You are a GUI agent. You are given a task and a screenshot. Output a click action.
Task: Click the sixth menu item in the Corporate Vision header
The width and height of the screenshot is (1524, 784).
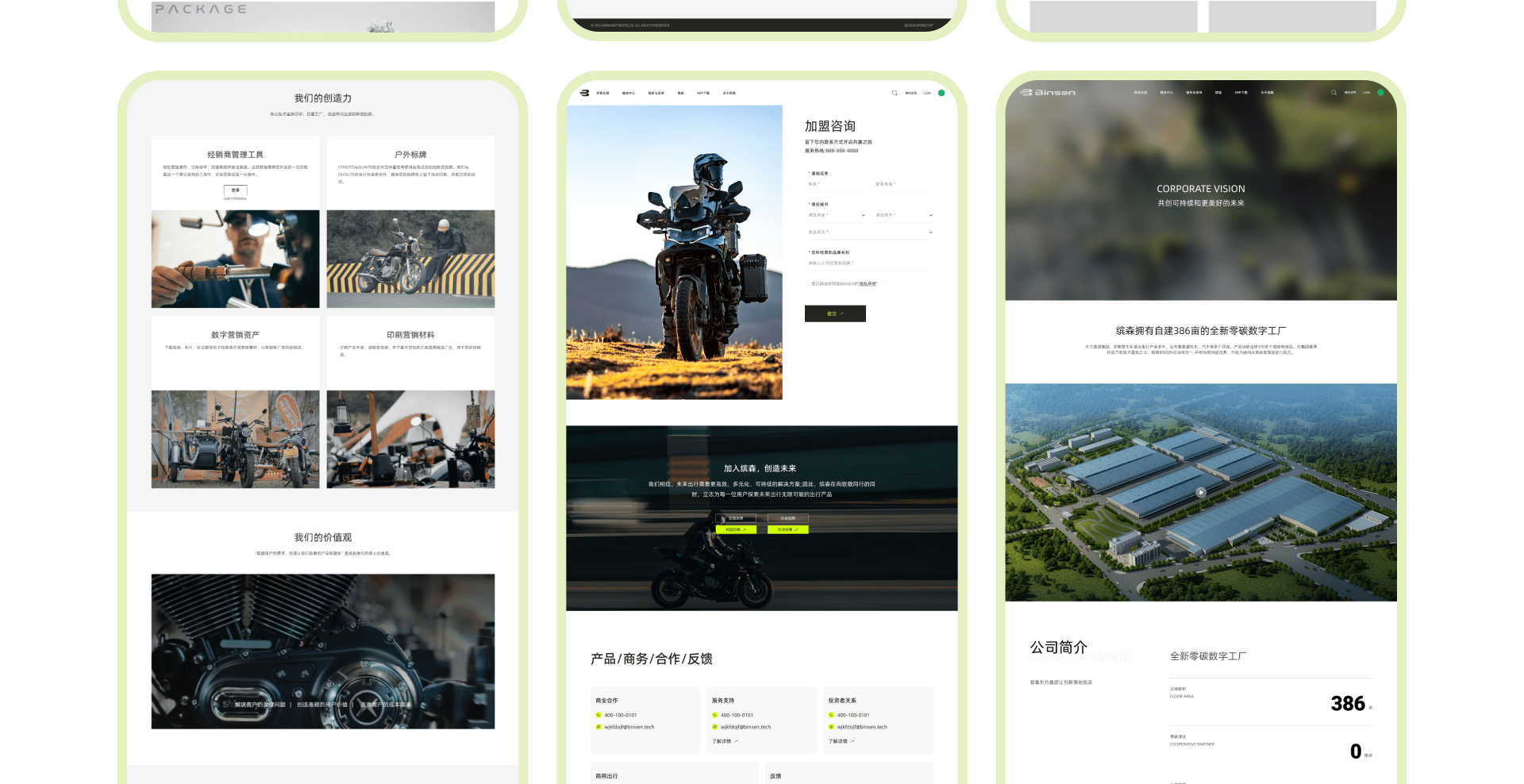[x=1268, y=92]
